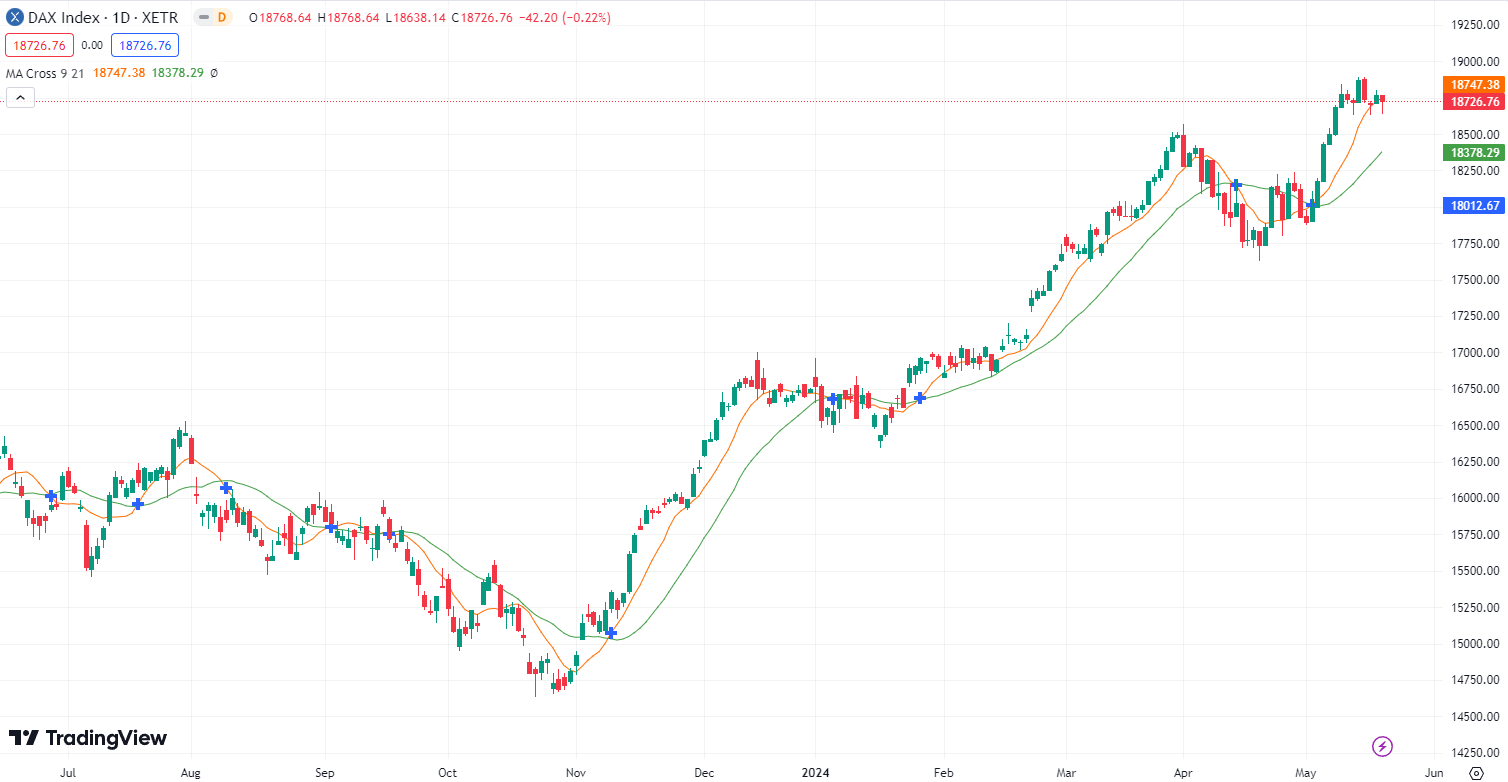Click the 17500.00 price scale label
The image size is (1508, 782).
pos(1475,280)
